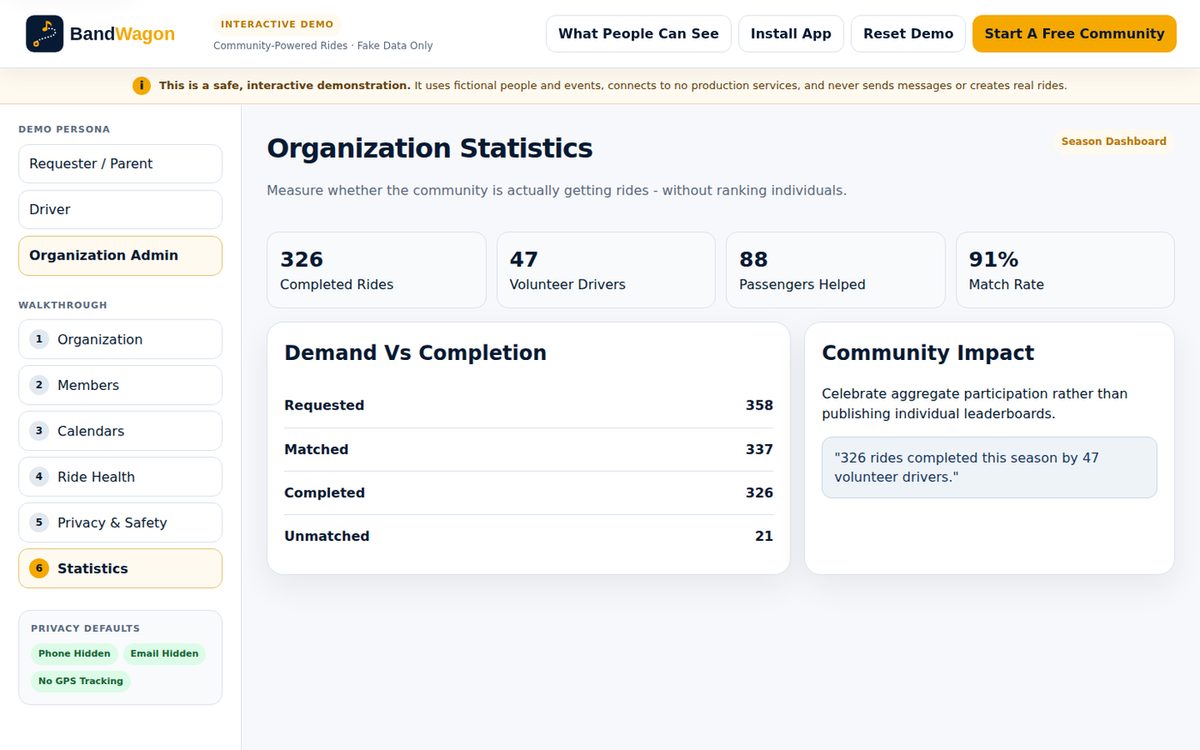Screen dimensions: 1200x750
Task: Click the No GPS Tracking chip
Action: [81, 681]
